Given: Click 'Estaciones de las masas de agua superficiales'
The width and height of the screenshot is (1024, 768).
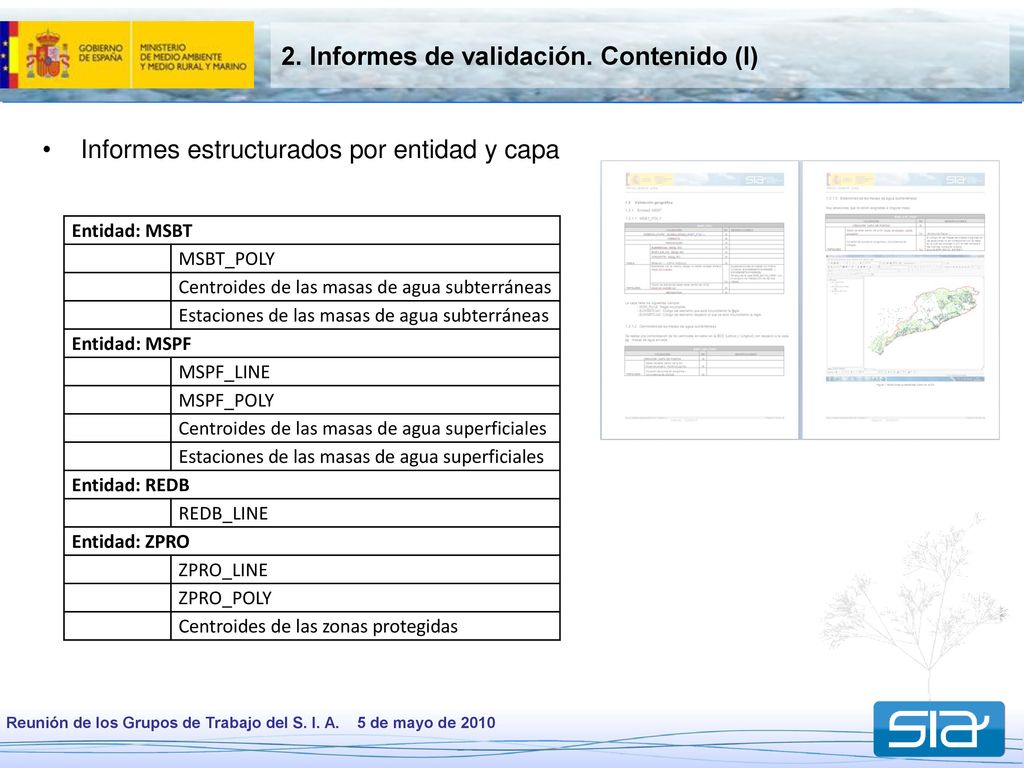Looking at the screenshot, I should point(366,456).
